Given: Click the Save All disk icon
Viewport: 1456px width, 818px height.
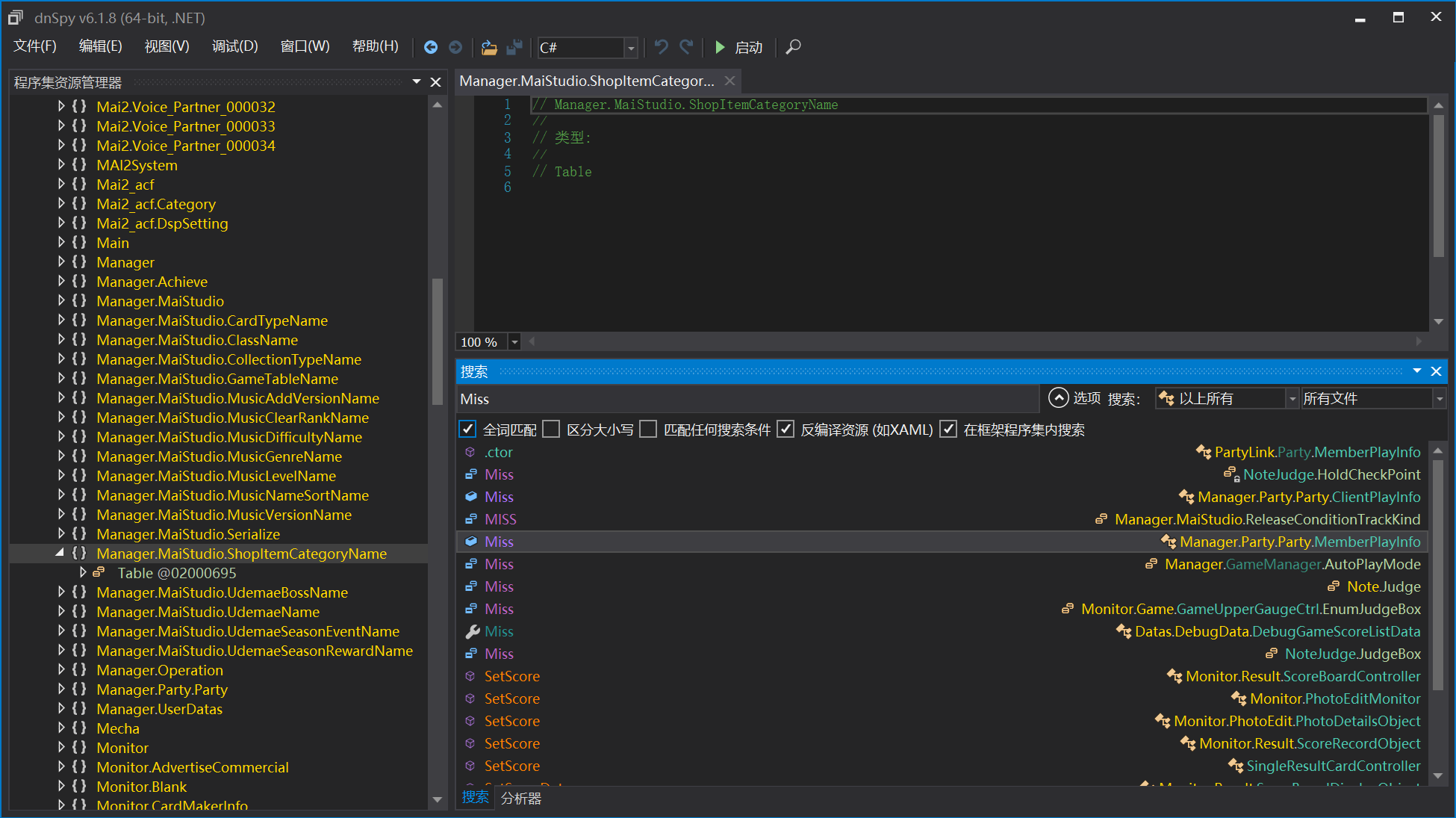Looking at the screenshot, I should (514, 47).
